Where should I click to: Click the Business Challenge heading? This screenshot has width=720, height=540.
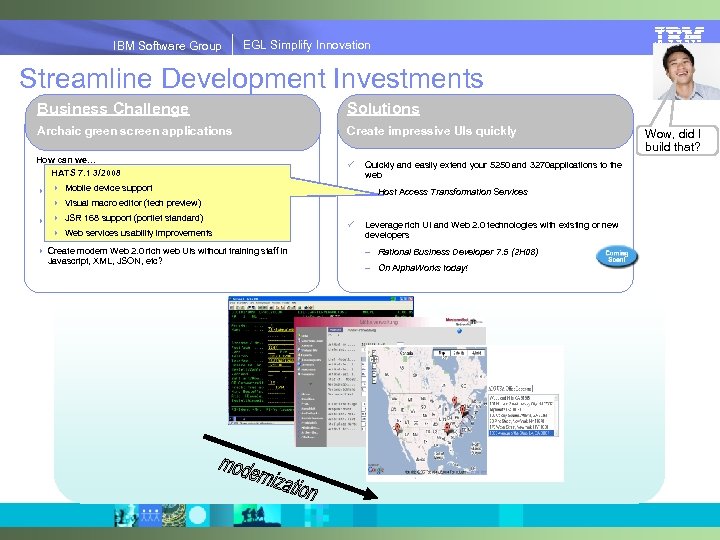pyautogui.click(x=113, y=108)
